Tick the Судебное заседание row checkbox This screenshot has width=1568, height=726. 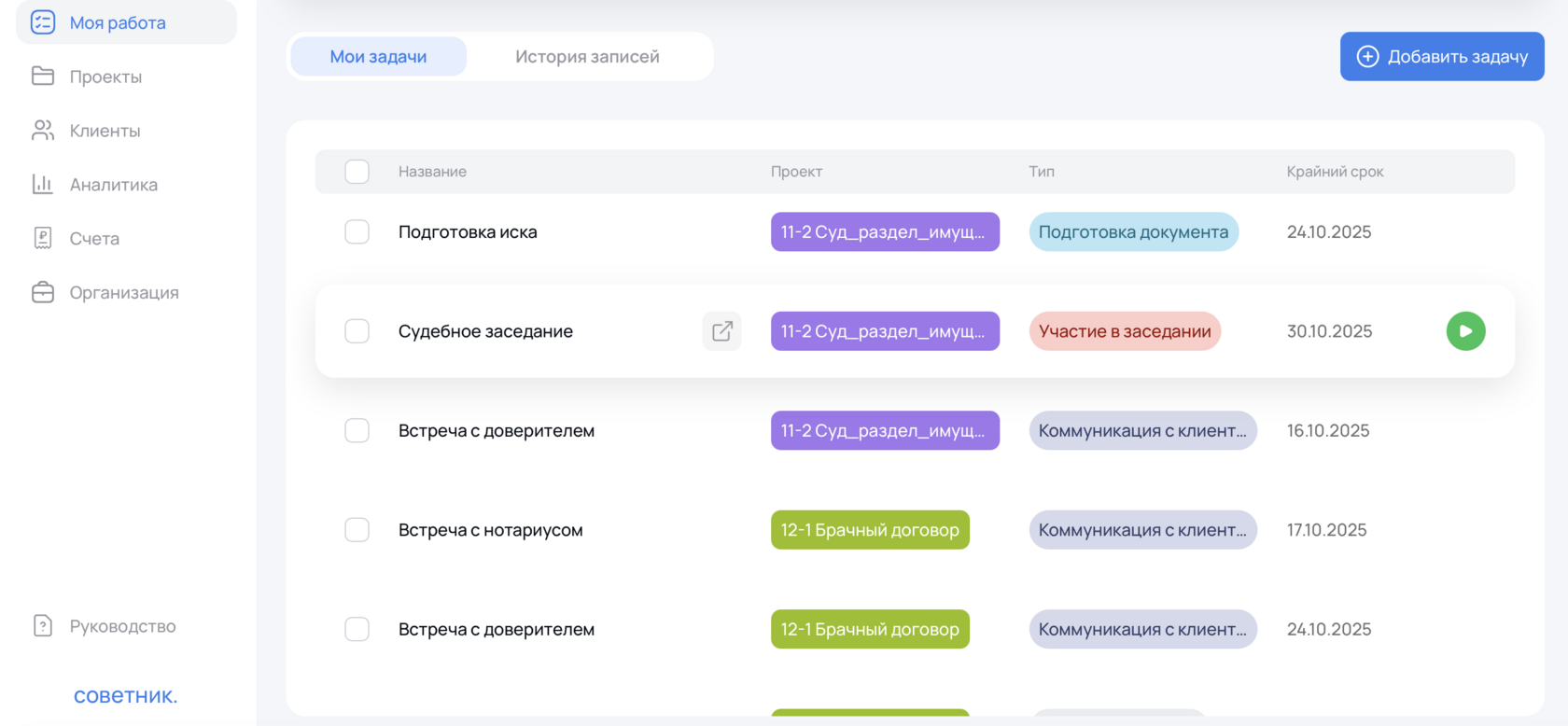pyautogui.click(x=357, y=331)
